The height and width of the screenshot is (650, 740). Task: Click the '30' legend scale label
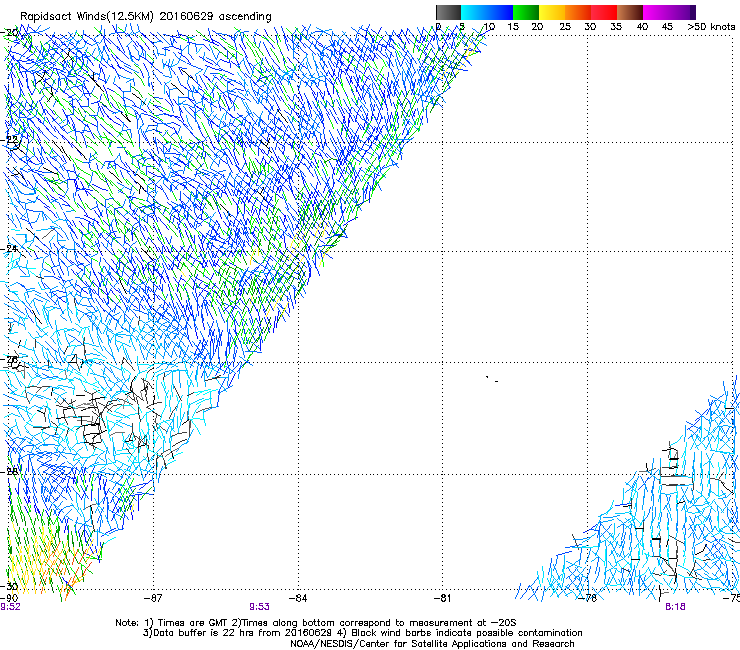pos(590,27)
